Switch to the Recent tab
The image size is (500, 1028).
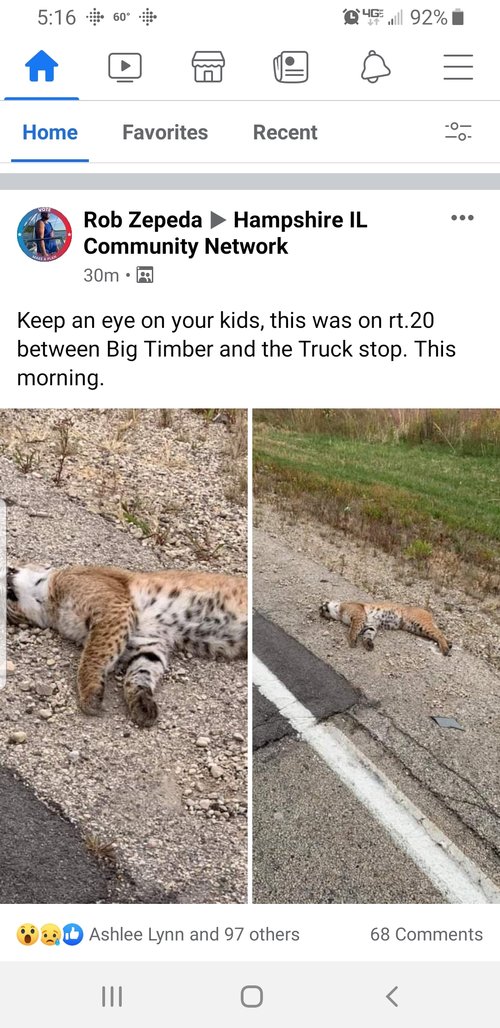285,132
